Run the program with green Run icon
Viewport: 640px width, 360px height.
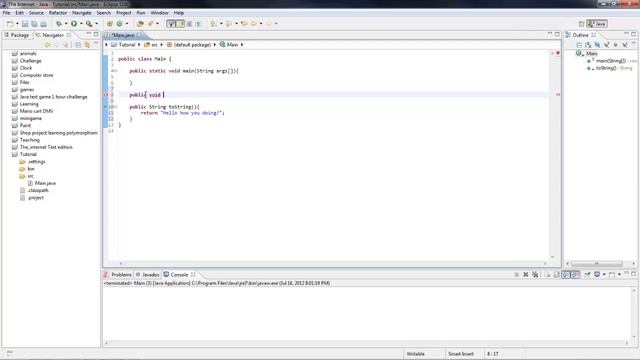click(x=74, y=24)
